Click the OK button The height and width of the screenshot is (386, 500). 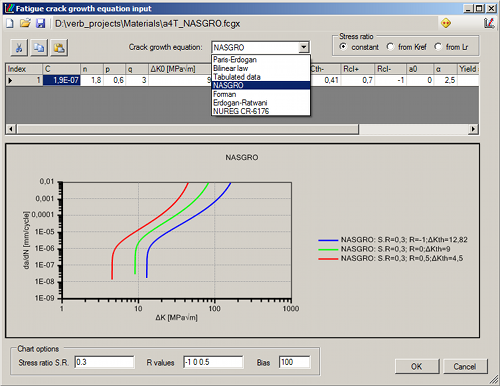click(417, 367)
